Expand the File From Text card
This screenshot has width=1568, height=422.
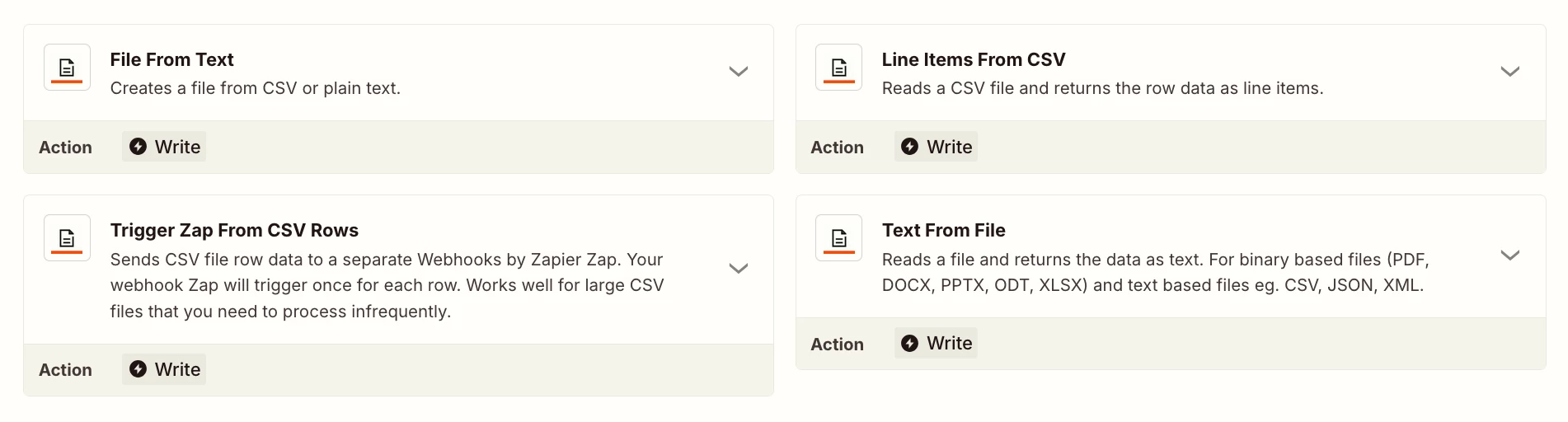[x=738, y=72]
